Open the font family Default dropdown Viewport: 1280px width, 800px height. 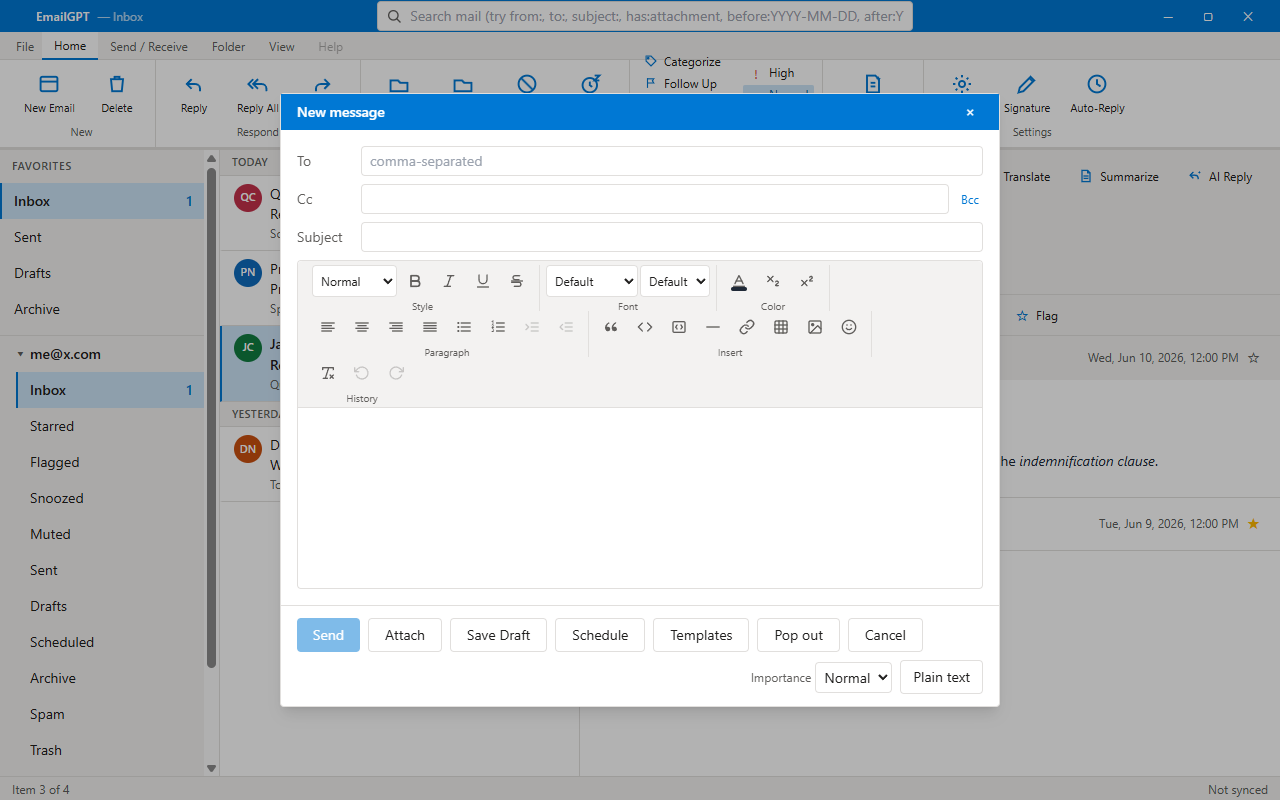tap(592, 281)
